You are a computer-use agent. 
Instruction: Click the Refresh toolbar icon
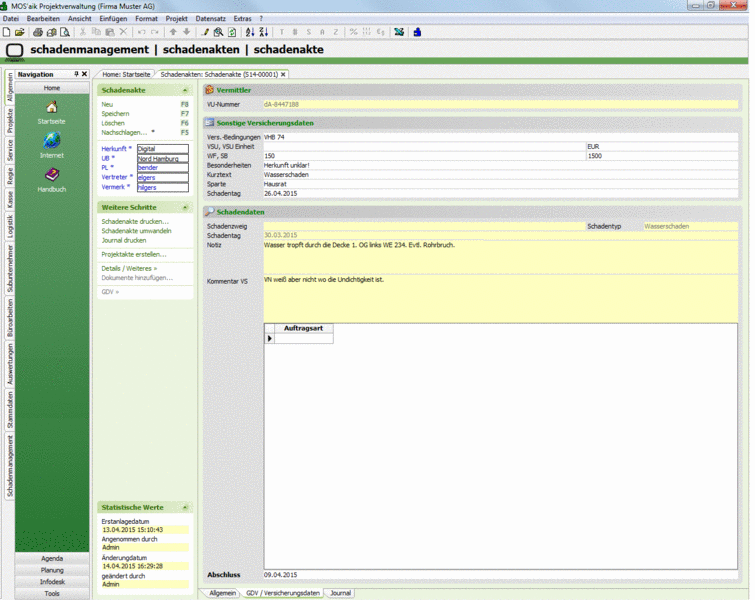click(x=232, y=32)
